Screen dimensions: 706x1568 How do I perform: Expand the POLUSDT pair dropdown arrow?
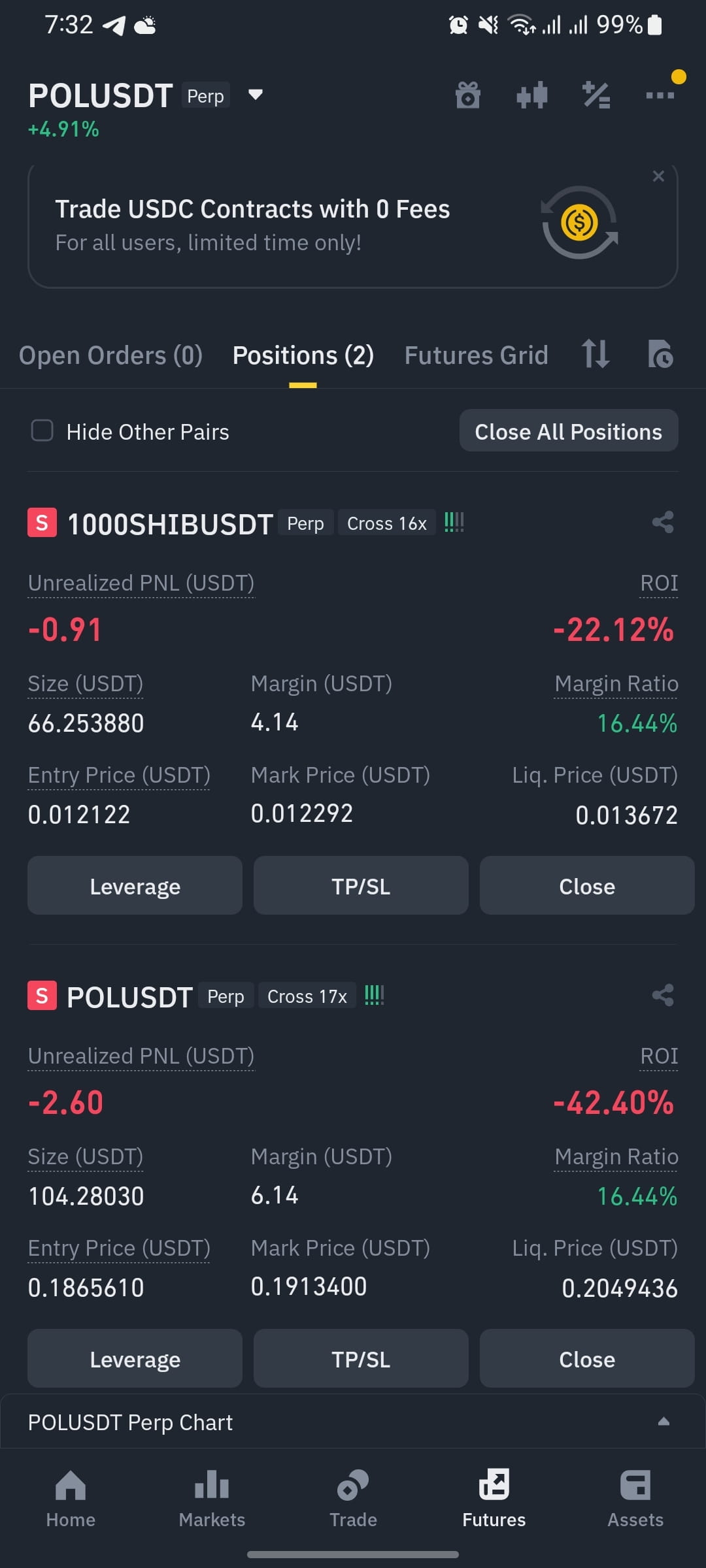256,95
